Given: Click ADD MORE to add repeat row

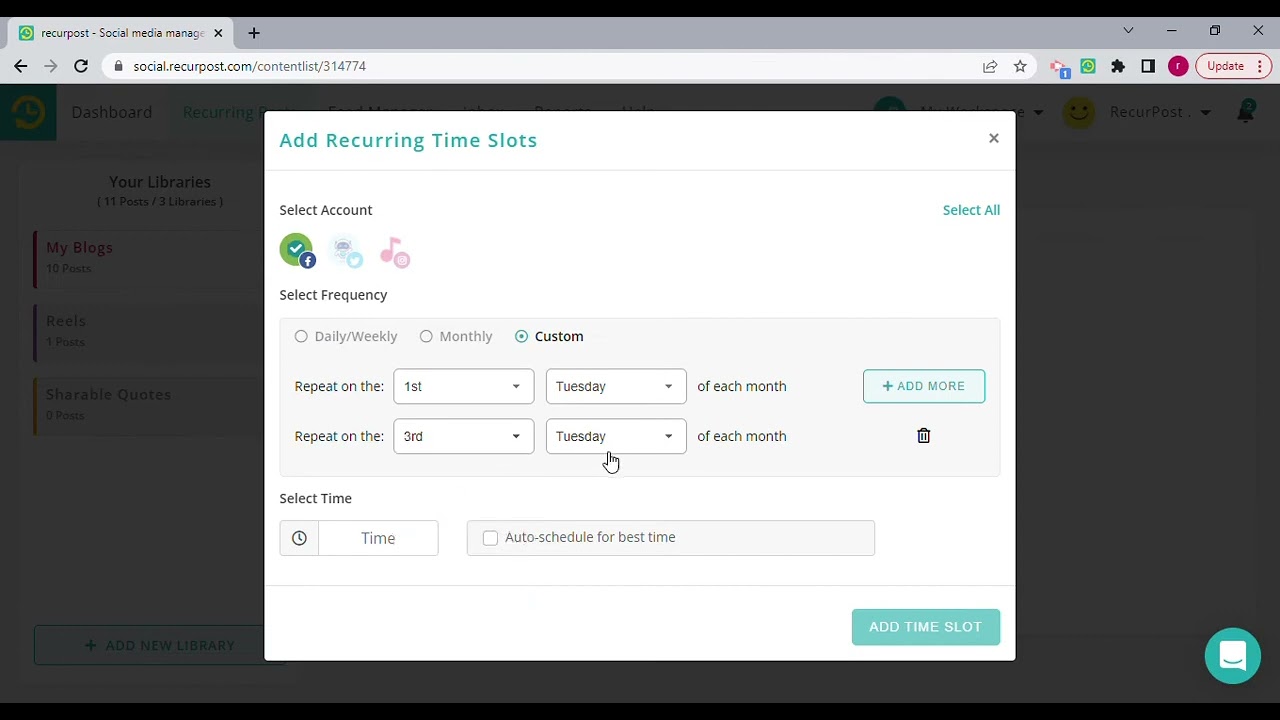Looking at the screenshot, I should [924, 386].
